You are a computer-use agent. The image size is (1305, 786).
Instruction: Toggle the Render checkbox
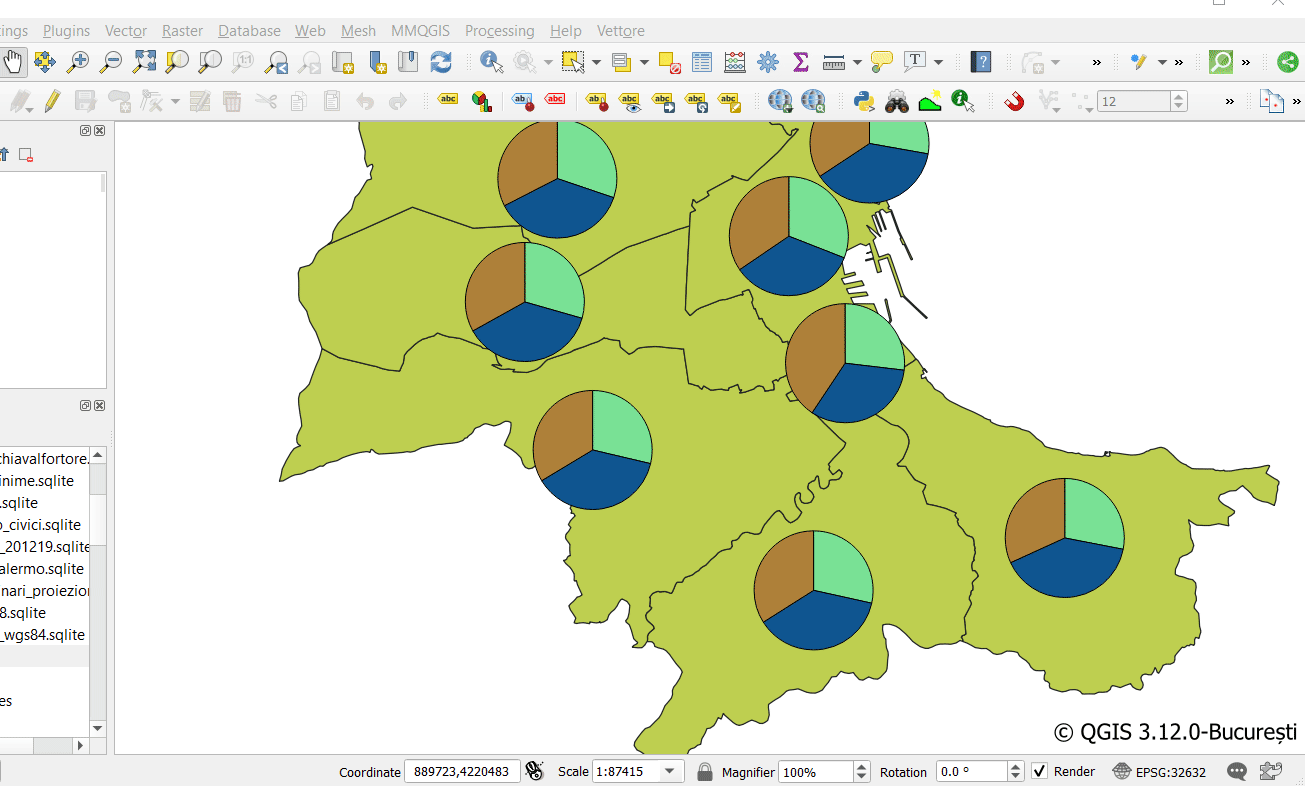pos(1040,771)
